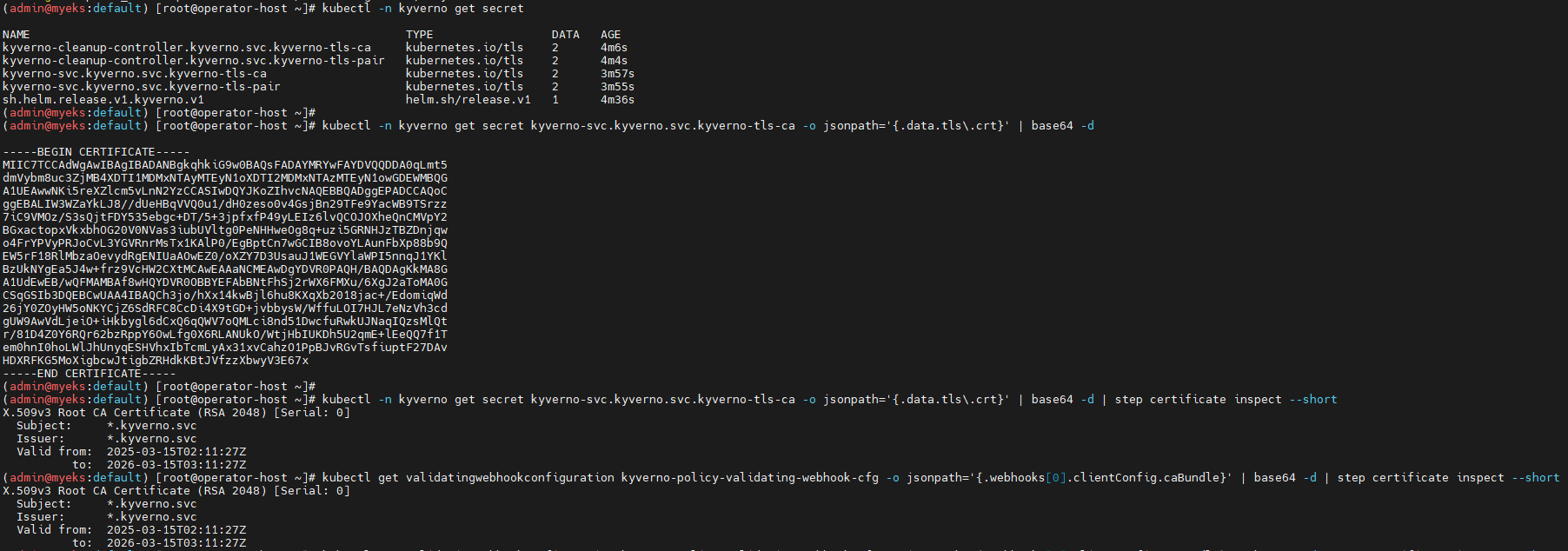Click age value 4m4s
This screenshot has height=551, width=1568.
pyautogui.click(x=615, y=61)
